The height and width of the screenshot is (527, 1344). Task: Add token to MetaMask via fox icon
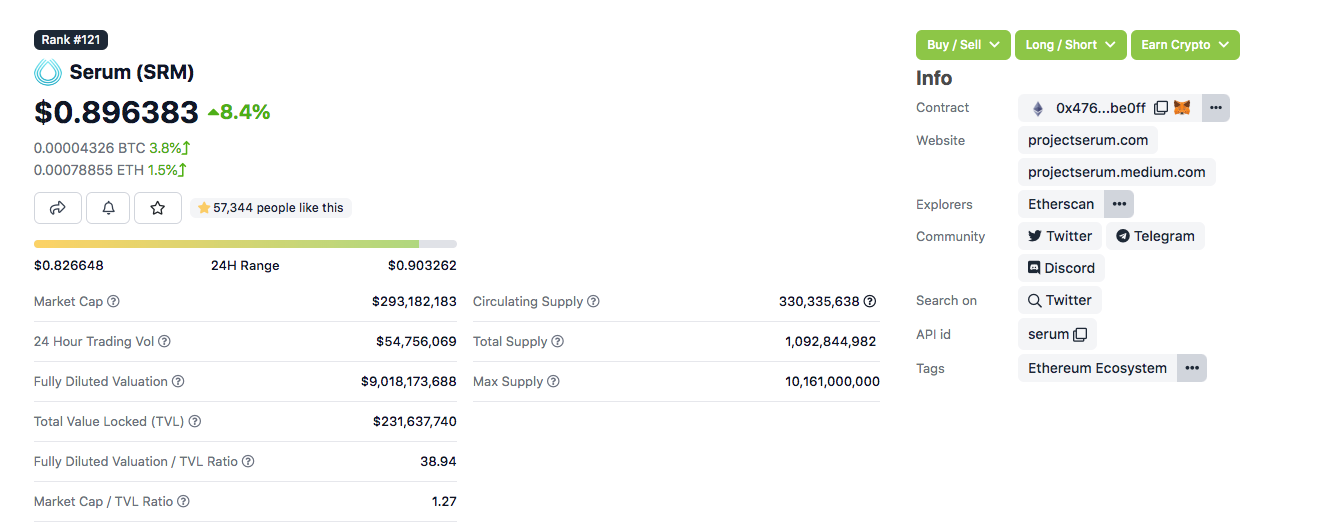click(x=1182, y=107)
